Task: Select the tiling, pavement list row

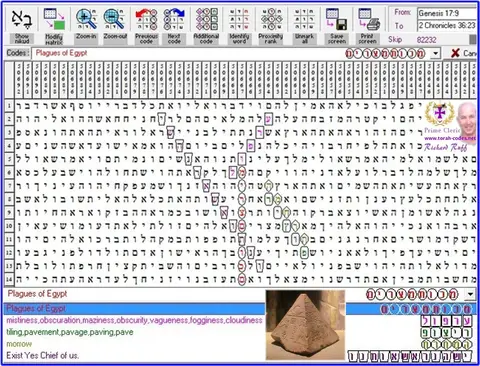Action: pos(70,332)
